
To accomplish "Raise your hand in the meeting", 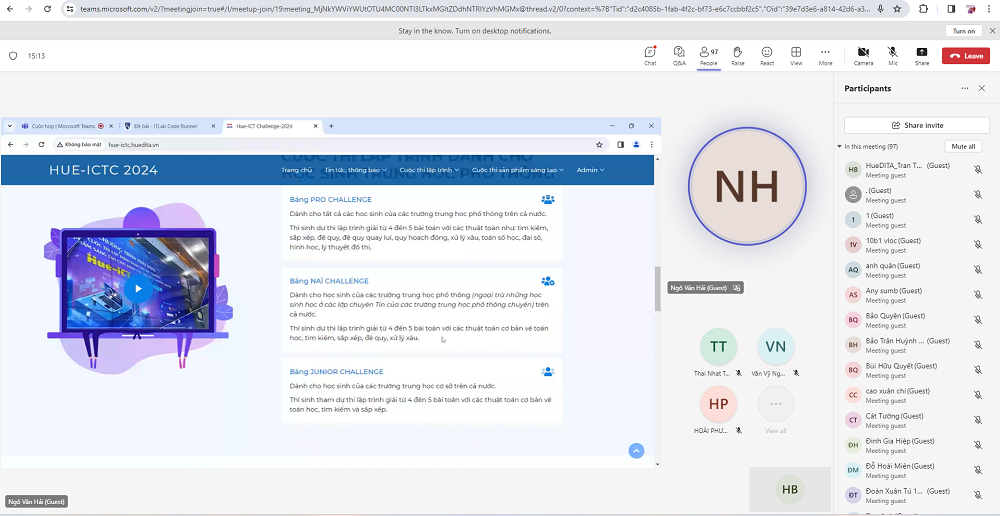I will (x=737, y=55).
